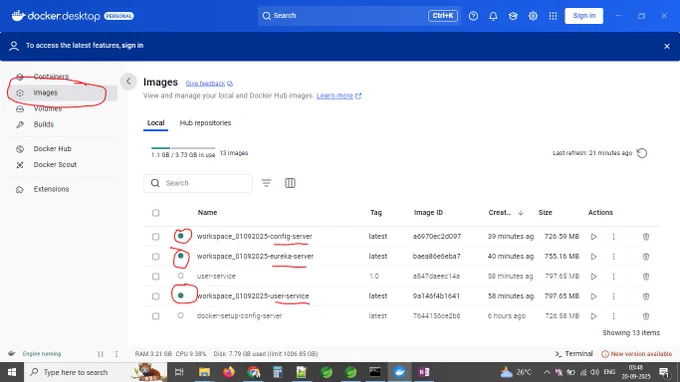Screen dimensions: 680x382
Task: Delete the workspace_01092025-user-service image
Action: point(646,297)
